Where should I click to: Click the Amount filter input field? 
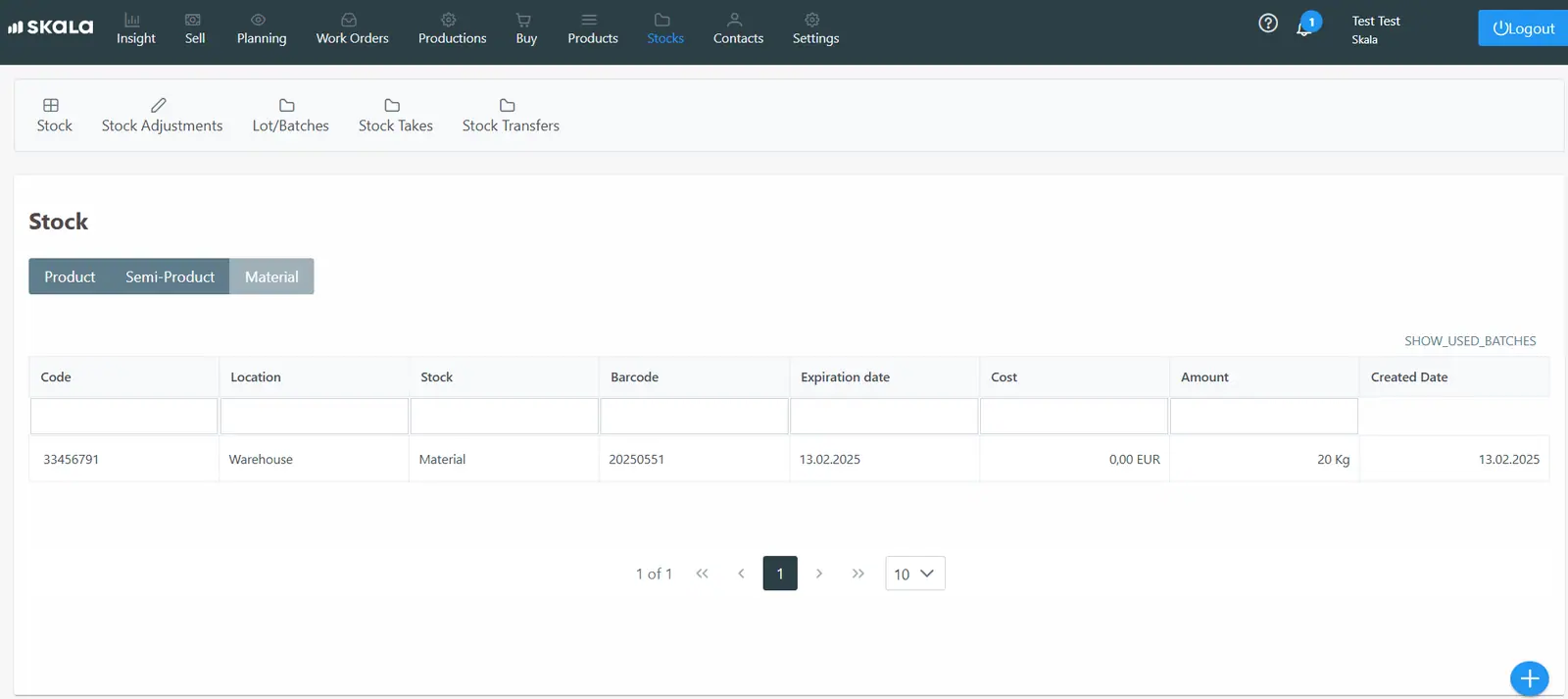1264,416
